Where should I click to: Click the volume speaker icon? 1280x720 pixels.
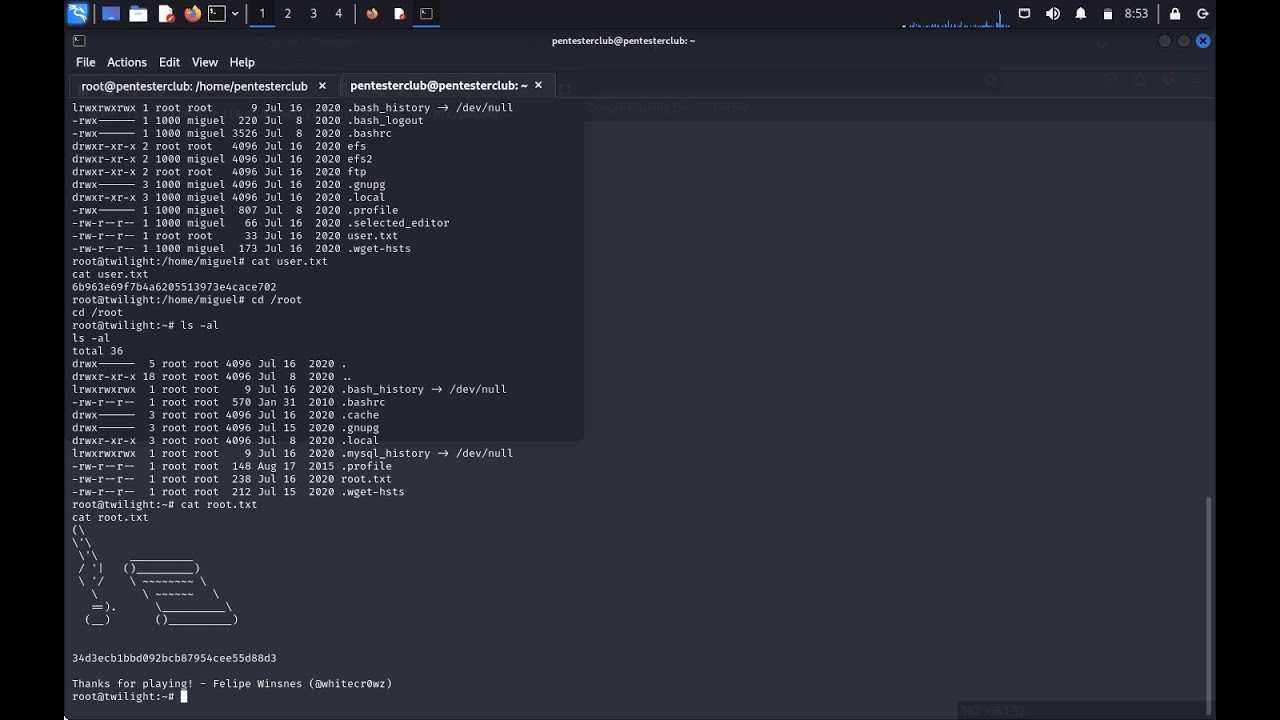1052,14
